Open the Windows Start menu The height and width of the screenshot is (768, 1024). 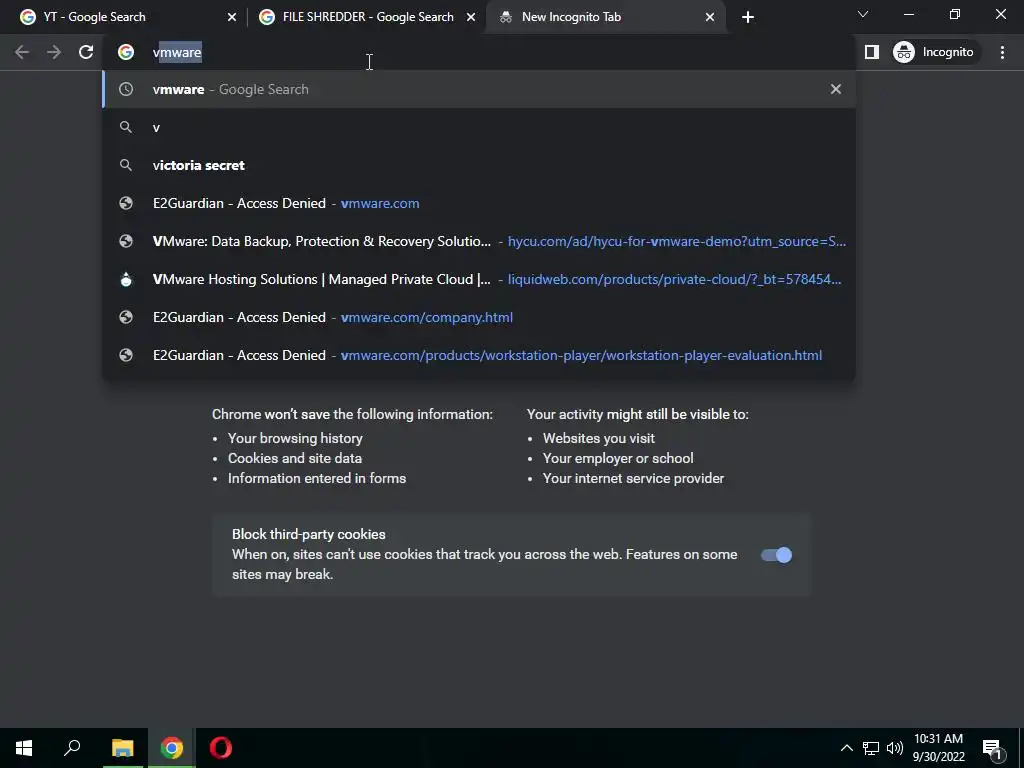coord(24,748)
